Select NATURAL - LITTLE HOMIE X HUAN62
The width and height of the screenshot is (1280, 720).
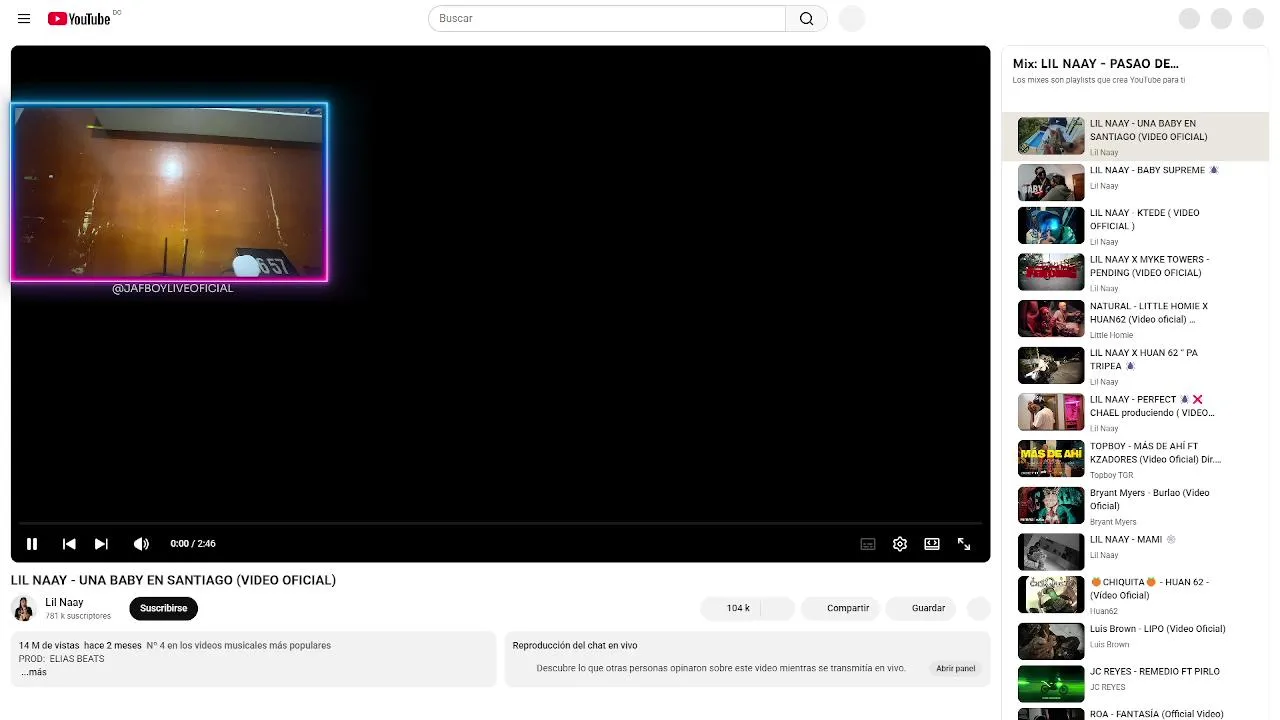tap(1135, 319)
